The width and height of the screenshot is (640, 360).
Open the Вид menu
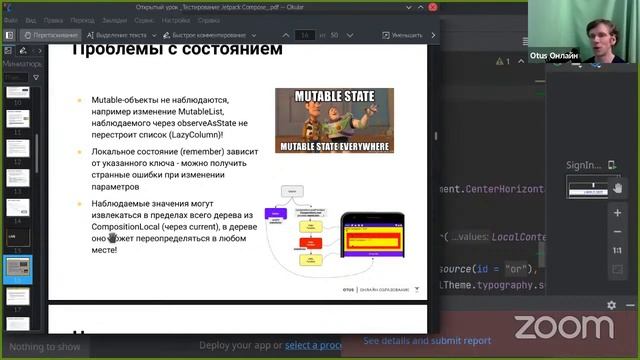(x=31, y=20)
